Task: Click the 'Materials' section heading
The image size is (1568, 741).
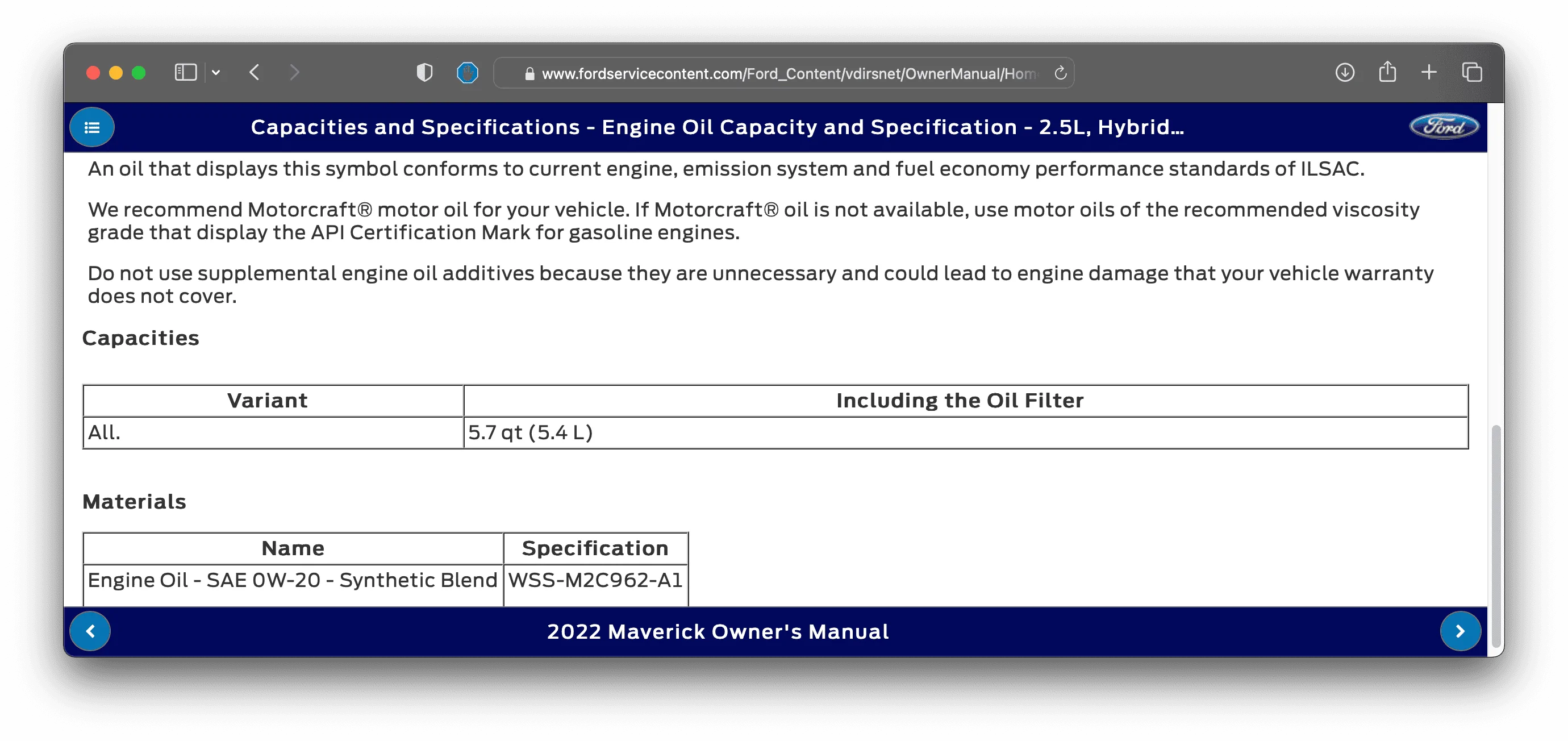Action: pyautogui.click(x=134, y=502)
